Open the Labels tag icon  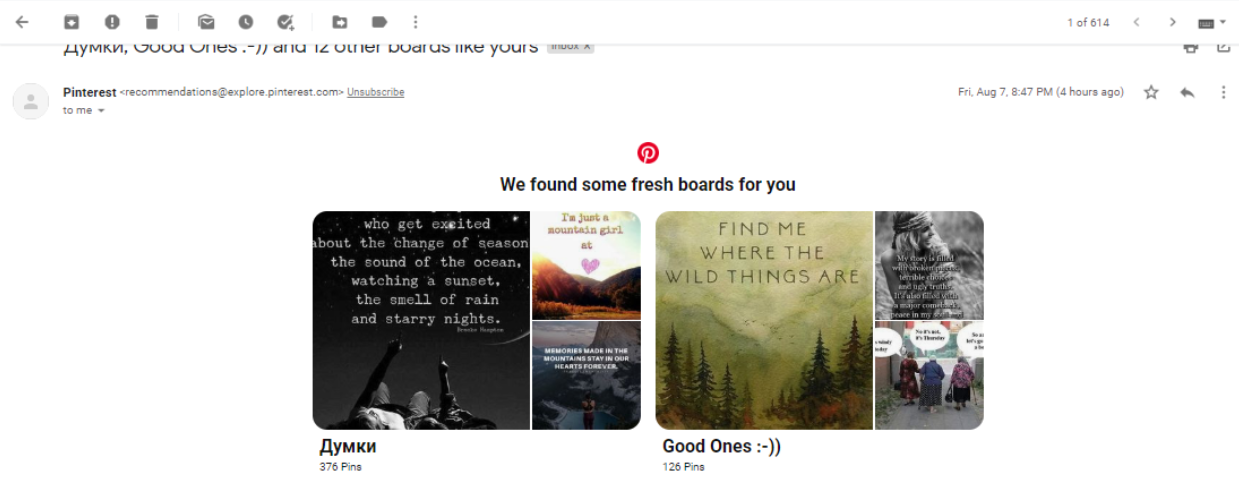tap(379, 22)
